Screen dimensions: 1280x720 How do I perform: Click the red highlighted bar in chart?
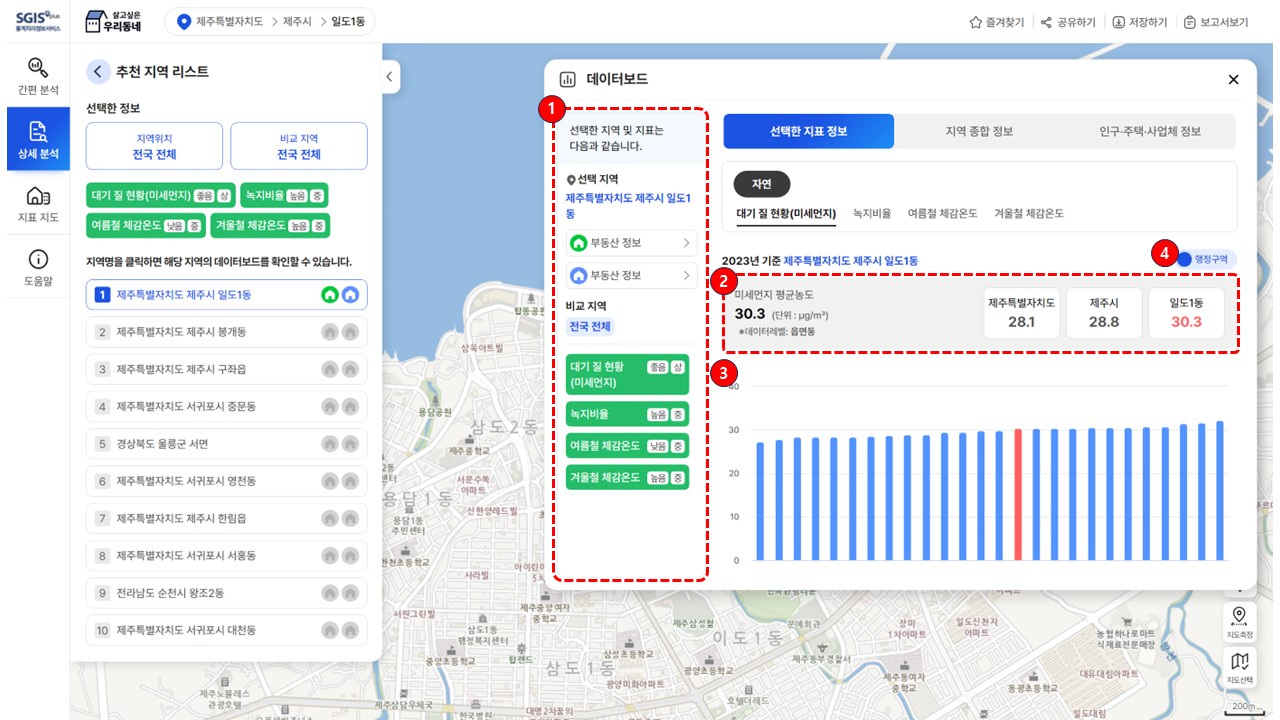point(1018,494)
